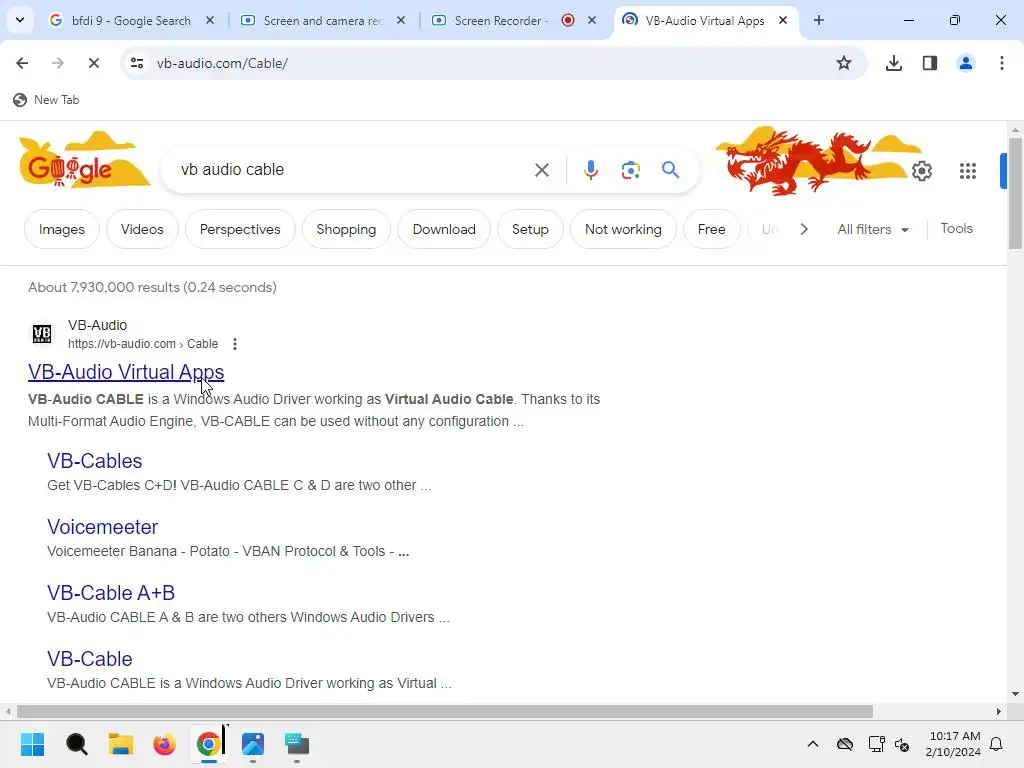Submit search with magnifier icon
The image size is (1024, 768).
click(x=670, y=170)
